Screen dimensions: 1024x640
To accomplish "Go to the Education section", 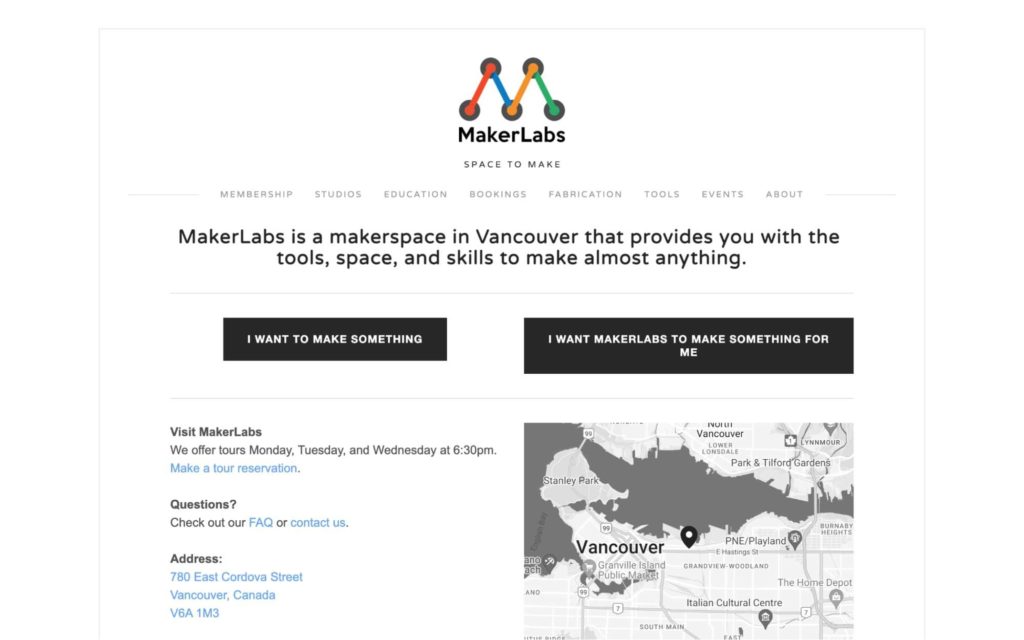I will coord(415,194).
